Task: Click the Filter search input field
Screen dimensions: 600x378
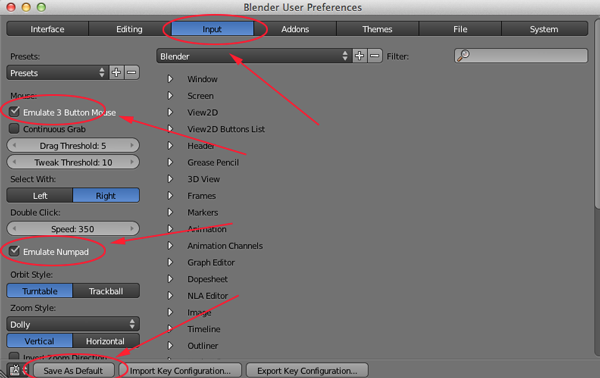Action: (x=521, y=56)
